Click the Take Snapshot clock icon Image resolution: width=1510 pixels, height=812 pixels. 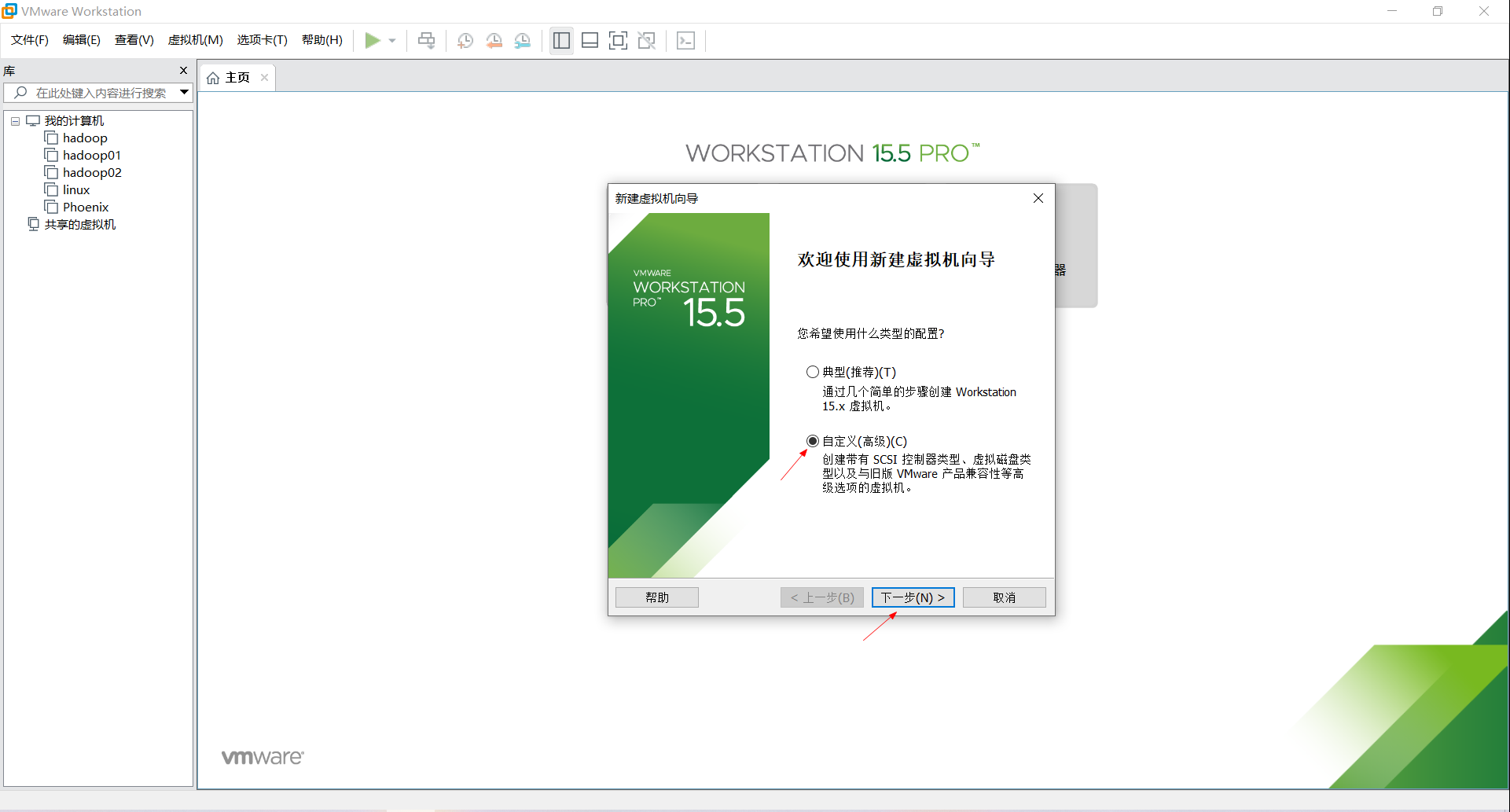465,40
